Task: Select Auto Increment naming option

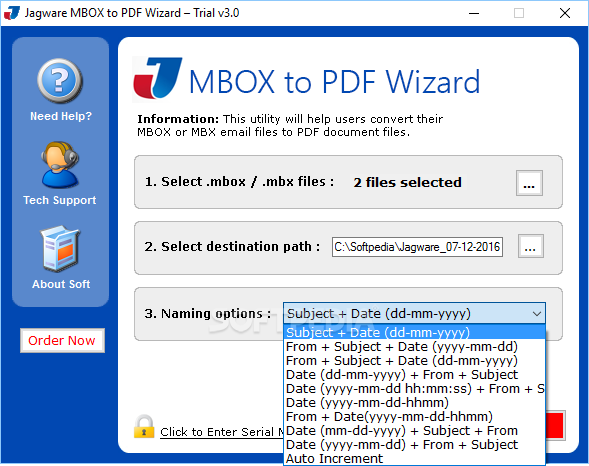Action: coord(414,458)
